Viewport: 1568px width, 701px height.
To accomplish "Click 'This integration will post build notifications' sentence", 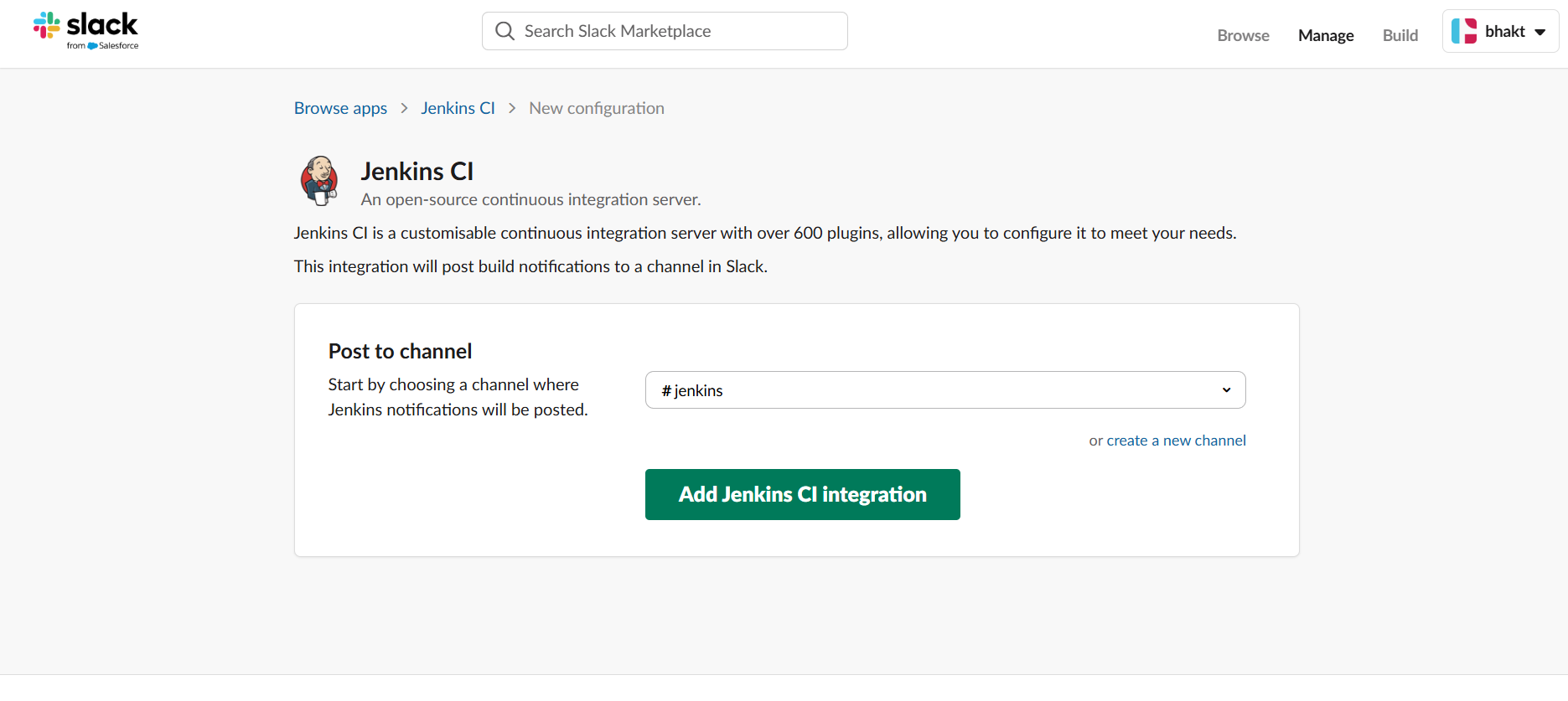I will tap(530, 266).
